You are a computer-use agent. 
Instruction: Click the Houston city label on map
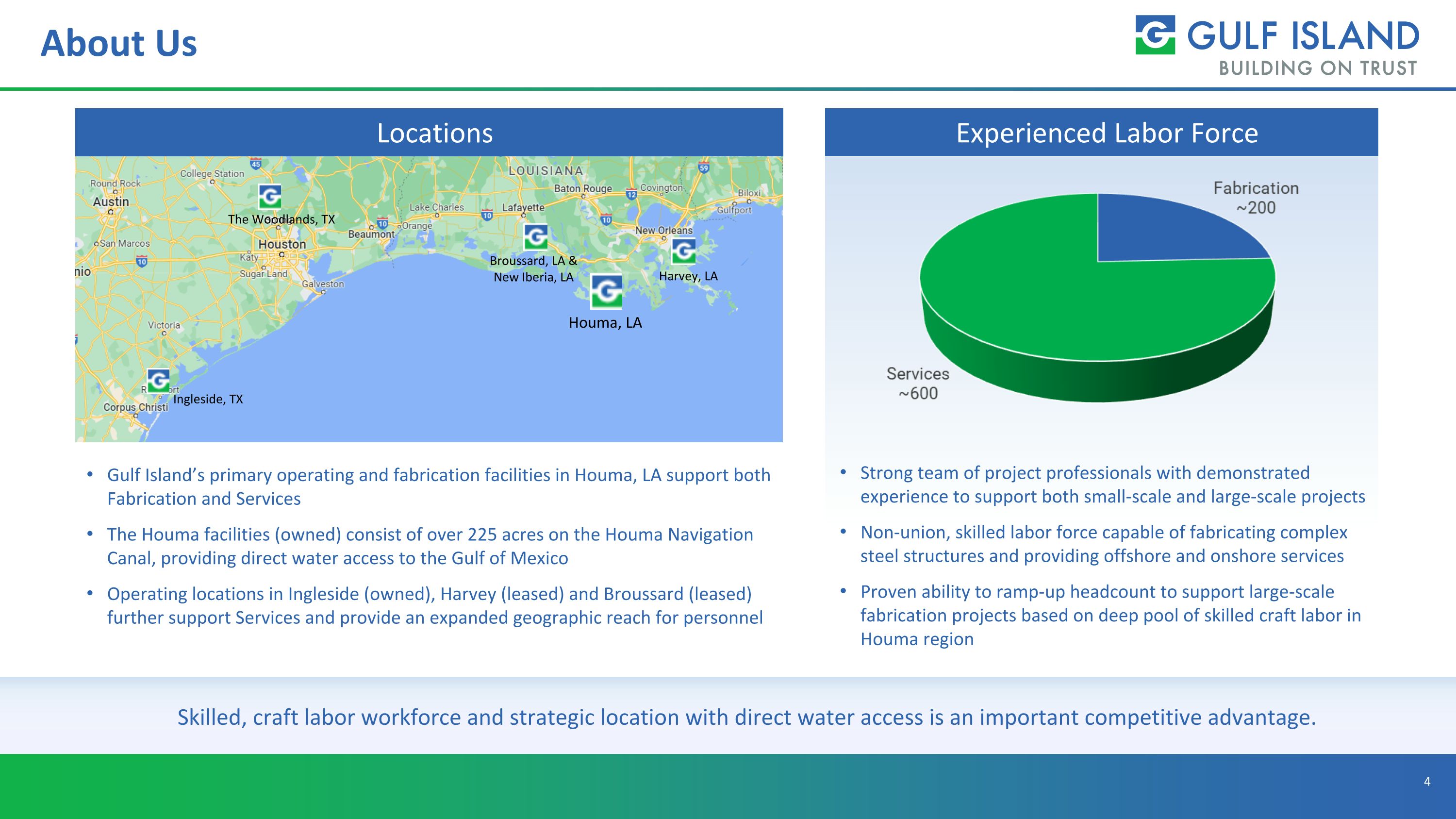[x=281, y=244]
